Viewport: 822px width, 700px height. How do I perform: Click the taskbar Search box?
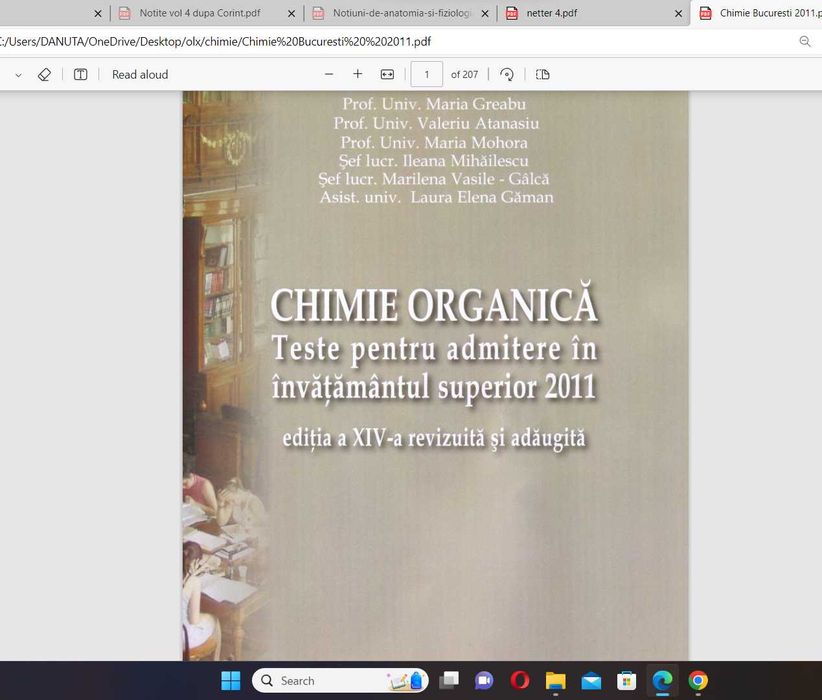(x=340, y=681)
